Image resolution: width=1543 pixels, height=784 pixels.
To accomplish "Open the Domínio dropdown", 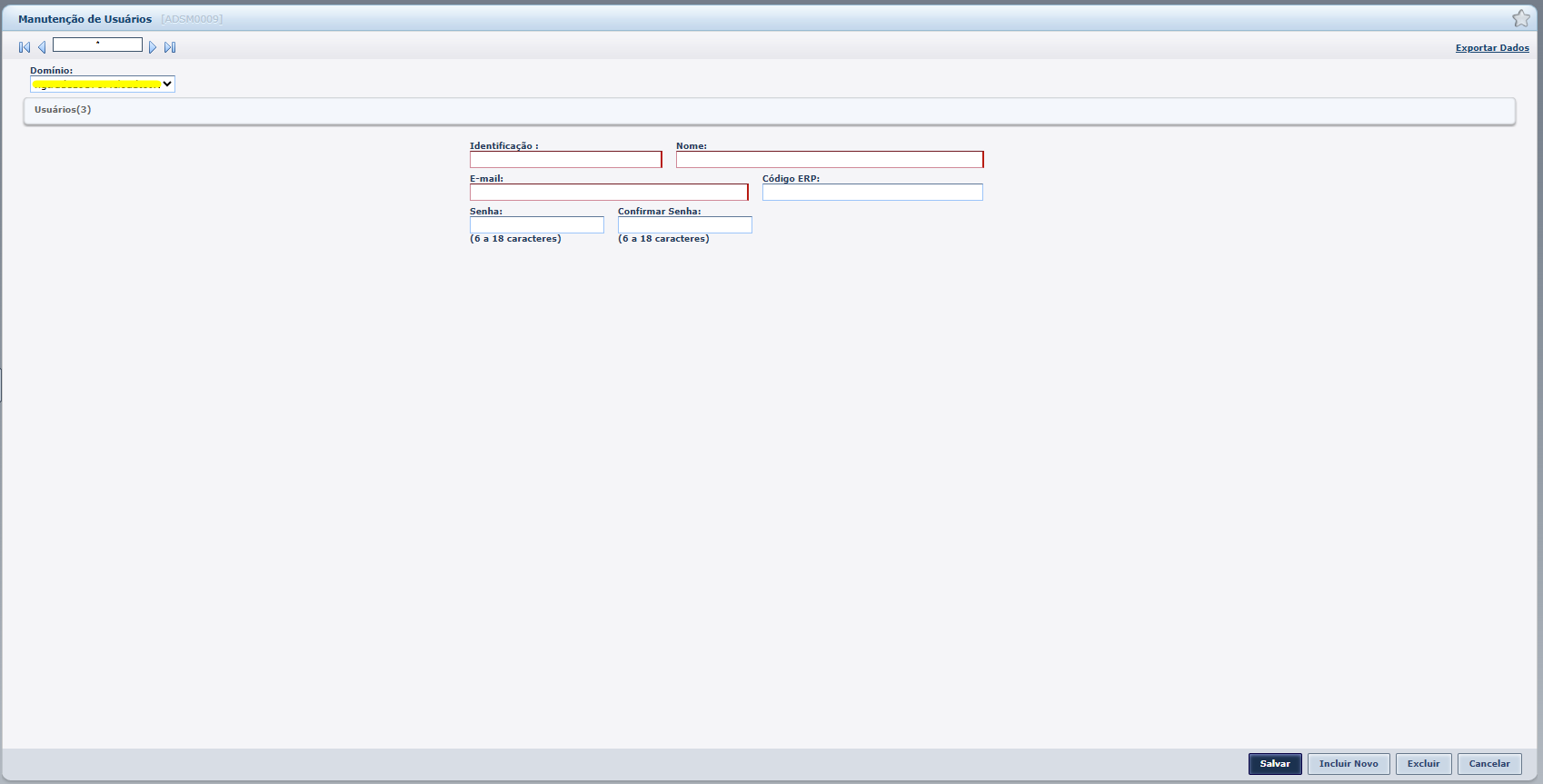I will [102, 84].
